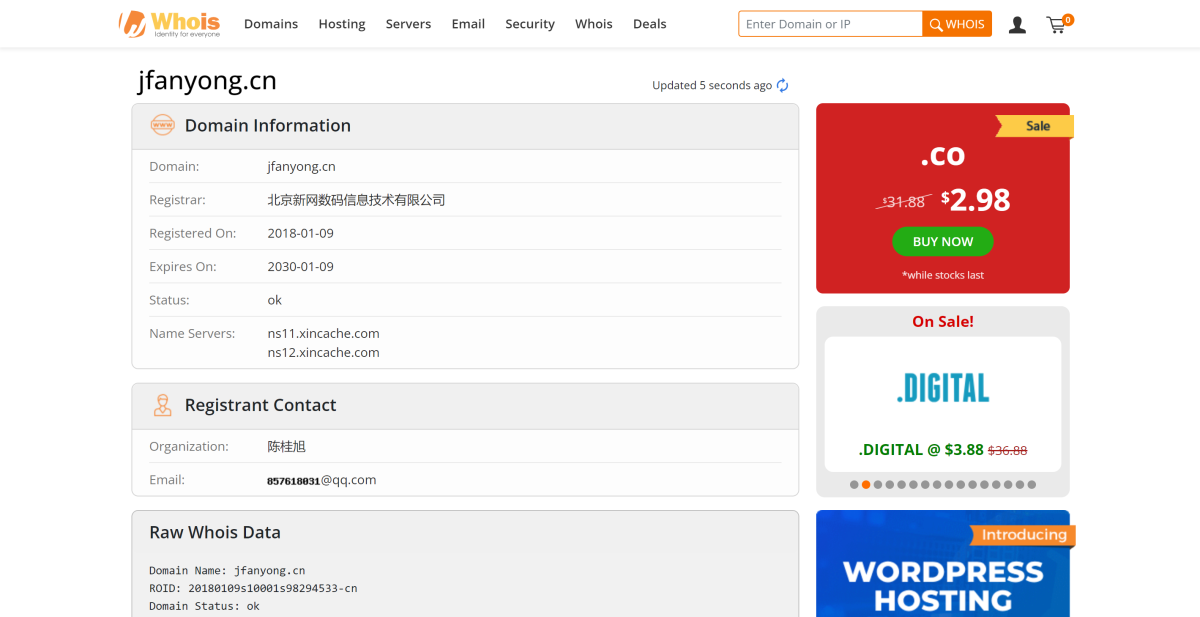Open the shopping cart icon
The image size is (1200, 617).
(x=1056, y=25)
